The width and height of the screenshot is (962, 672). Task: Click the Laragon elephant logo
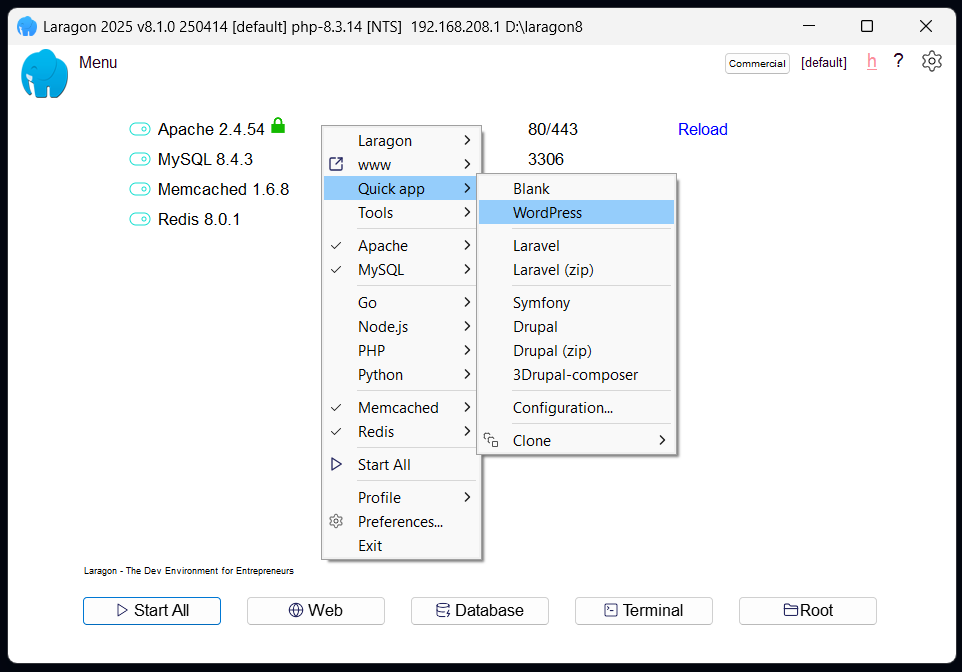click(44, 74)
